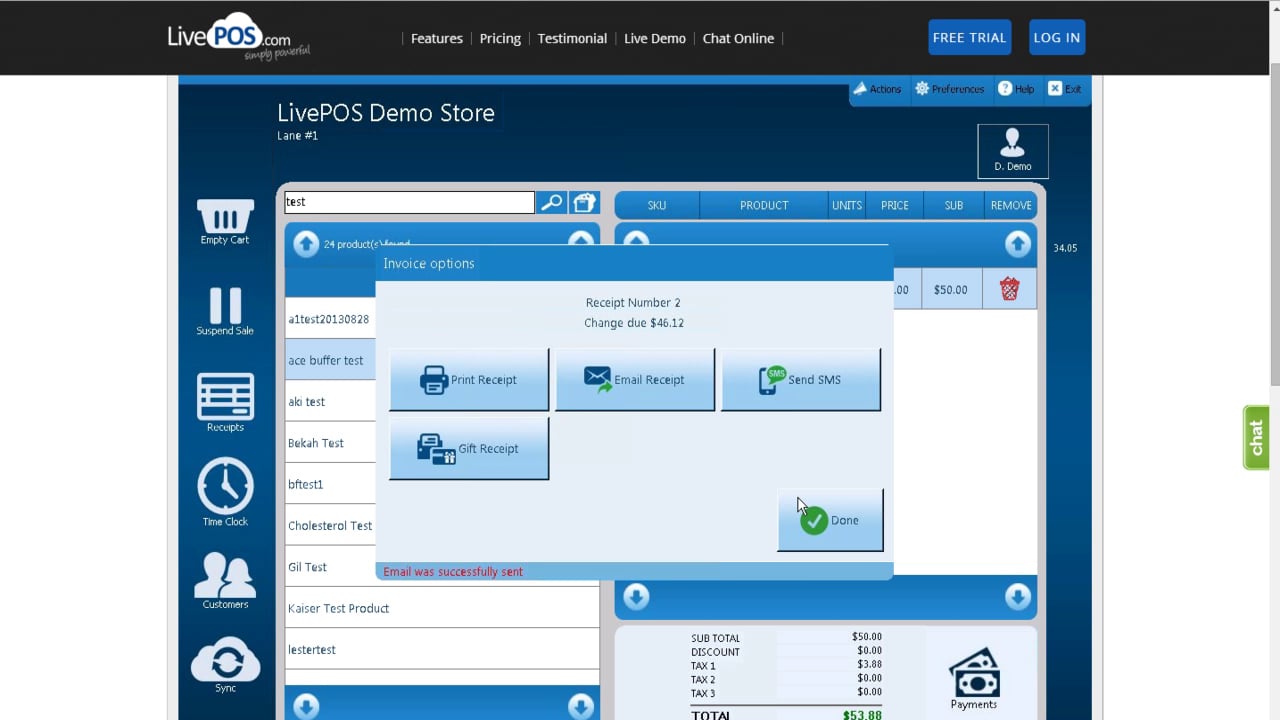This screenshot has height=720, width=1280.
Task: Click the product search field containing 'test'
Action: tap(409, 202)
